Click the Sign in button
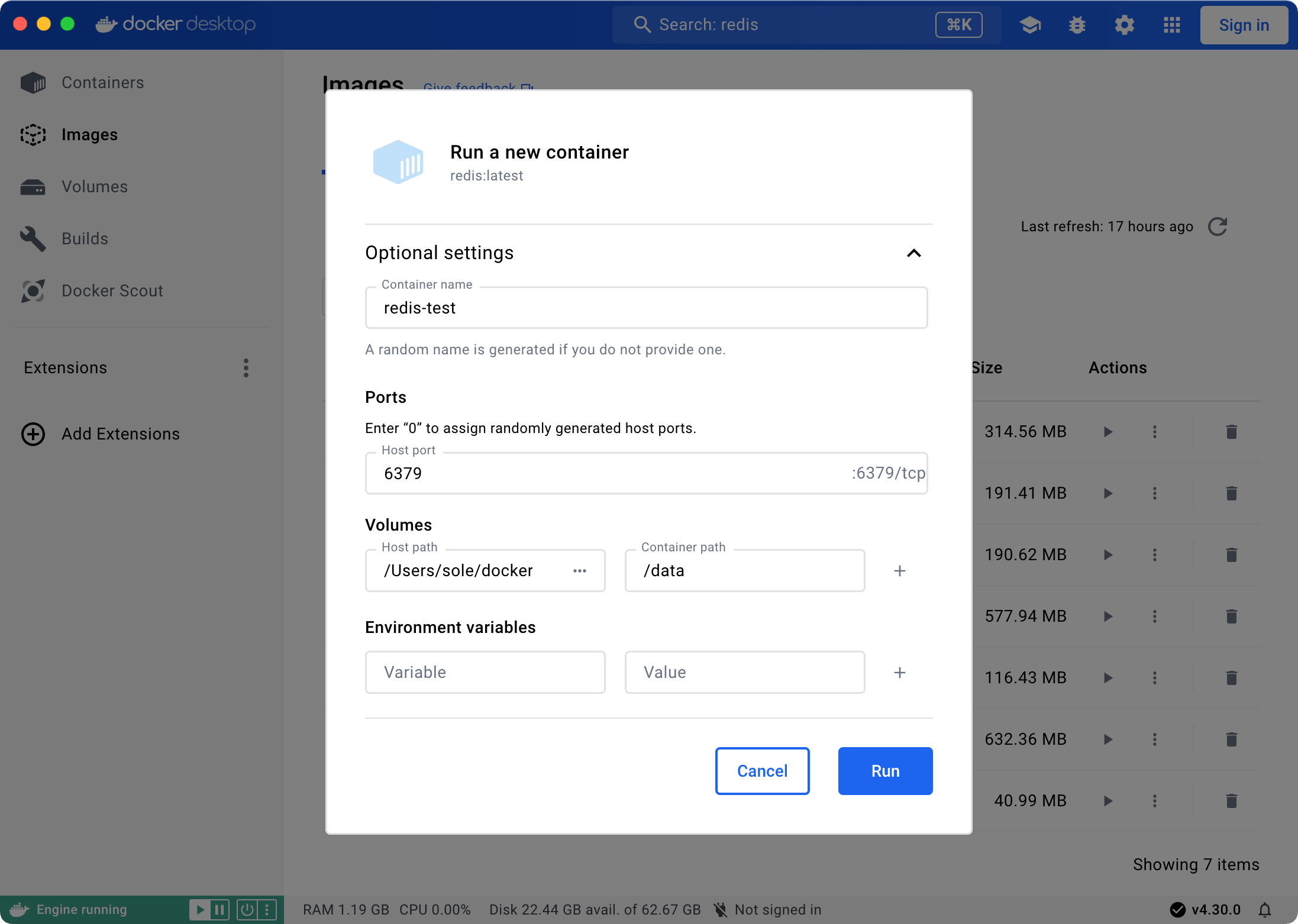Screen dimensions: 1298x924 [x=1244, y=25]
